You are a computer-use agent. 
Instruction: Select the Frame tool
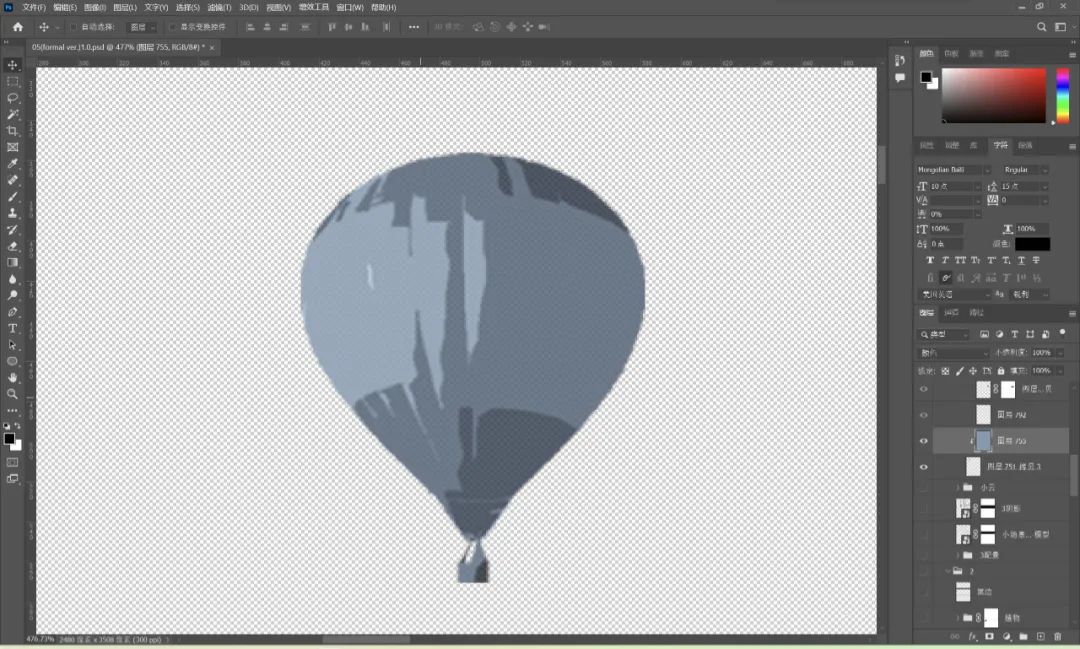click(x=12, y=147)
